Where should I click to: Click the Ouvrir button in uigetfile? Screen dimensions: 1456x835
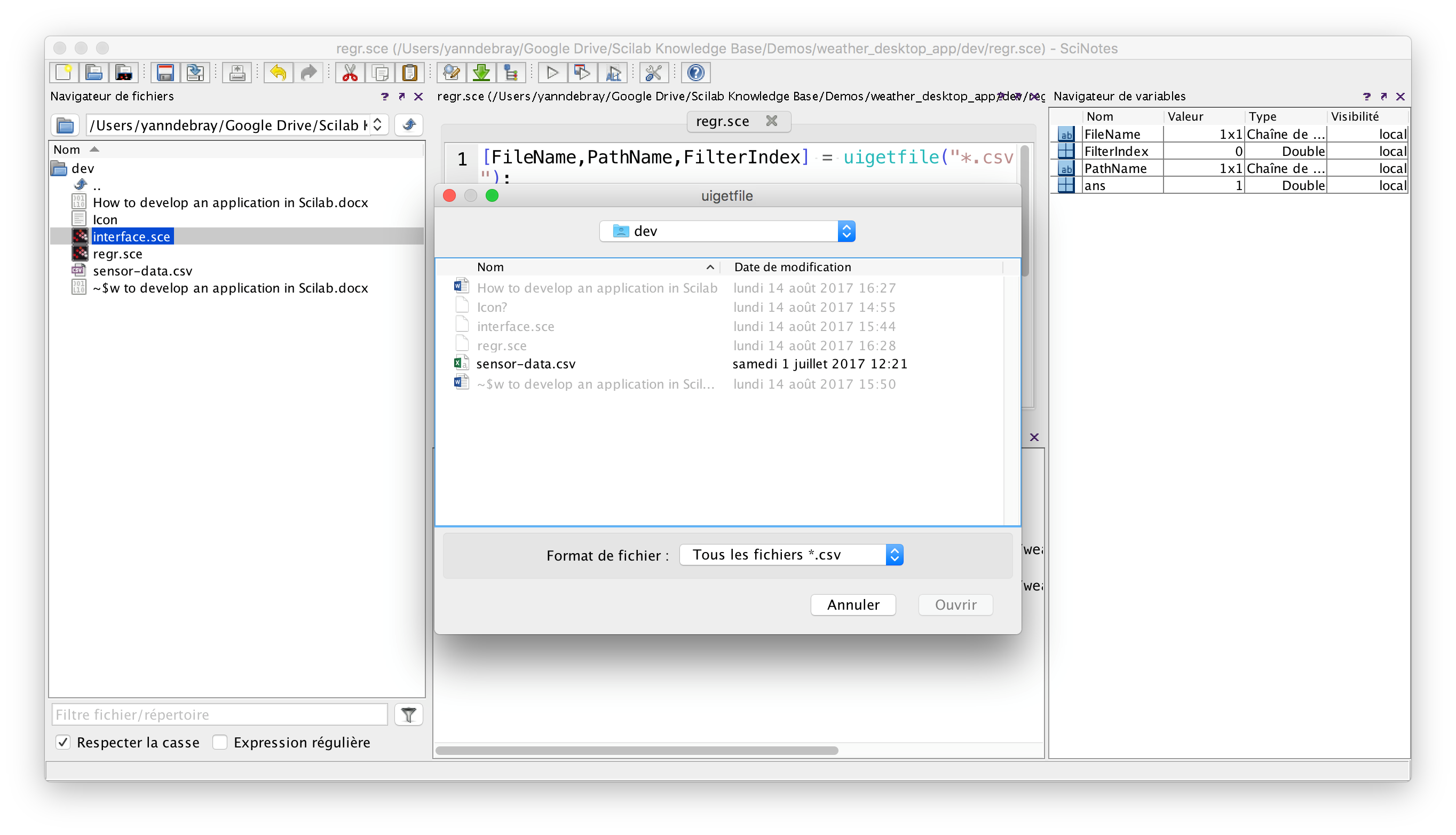pos(955,604)
